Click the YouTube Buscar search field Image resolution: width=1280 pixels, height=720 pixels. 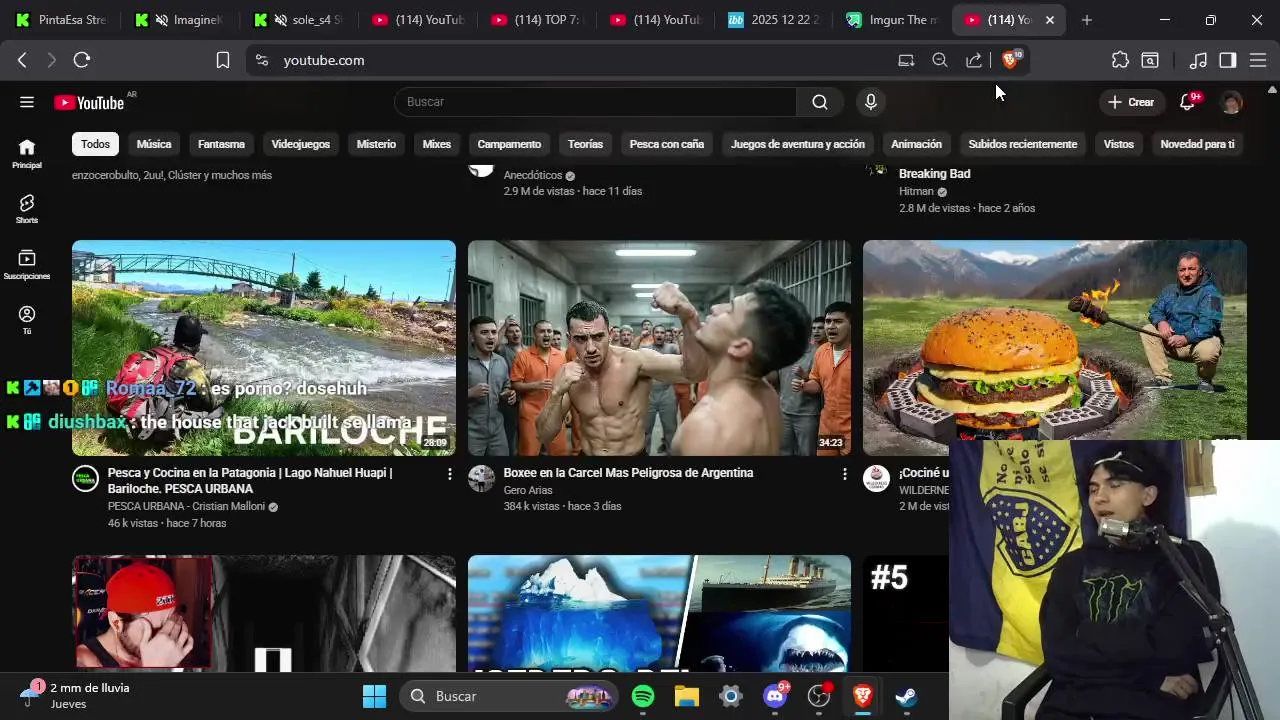595,102
